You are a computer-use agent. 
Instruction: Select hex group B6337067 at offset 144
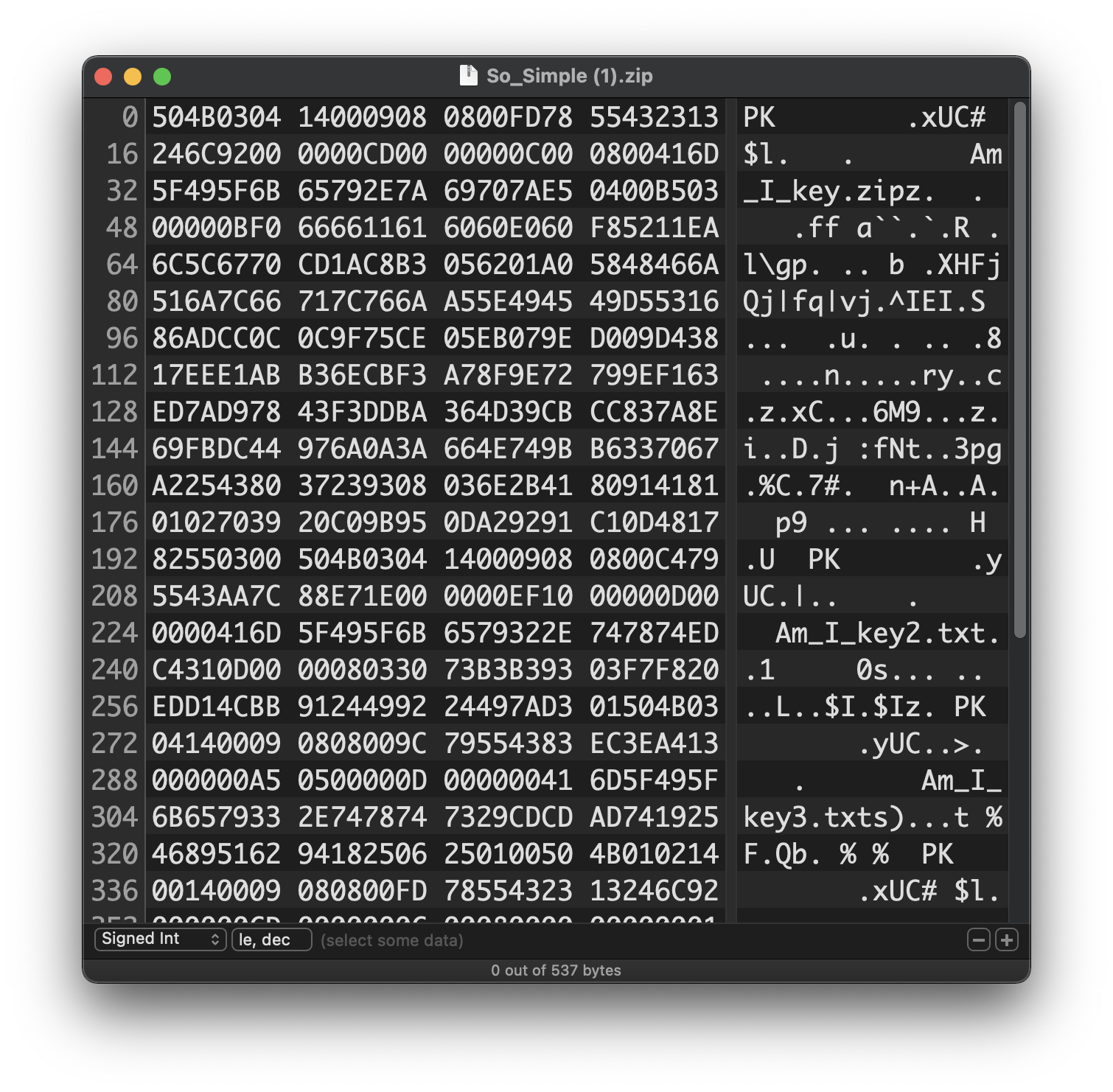point(654,449)
